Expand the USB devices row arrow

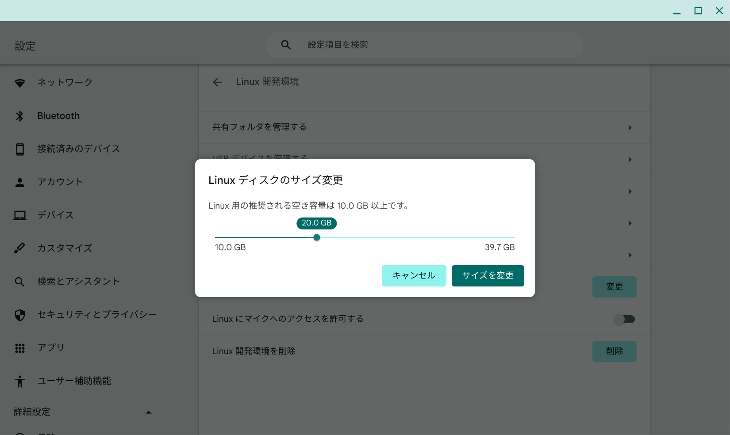tap(630, 160)
